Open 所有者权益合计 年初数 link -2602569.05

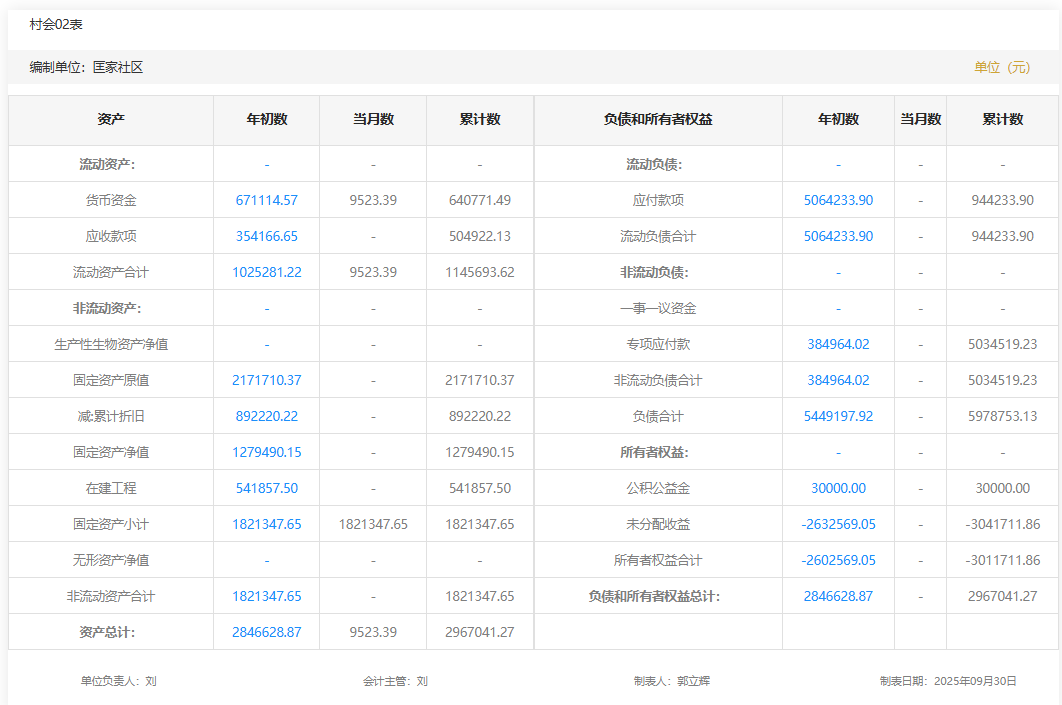pos(838,560)
